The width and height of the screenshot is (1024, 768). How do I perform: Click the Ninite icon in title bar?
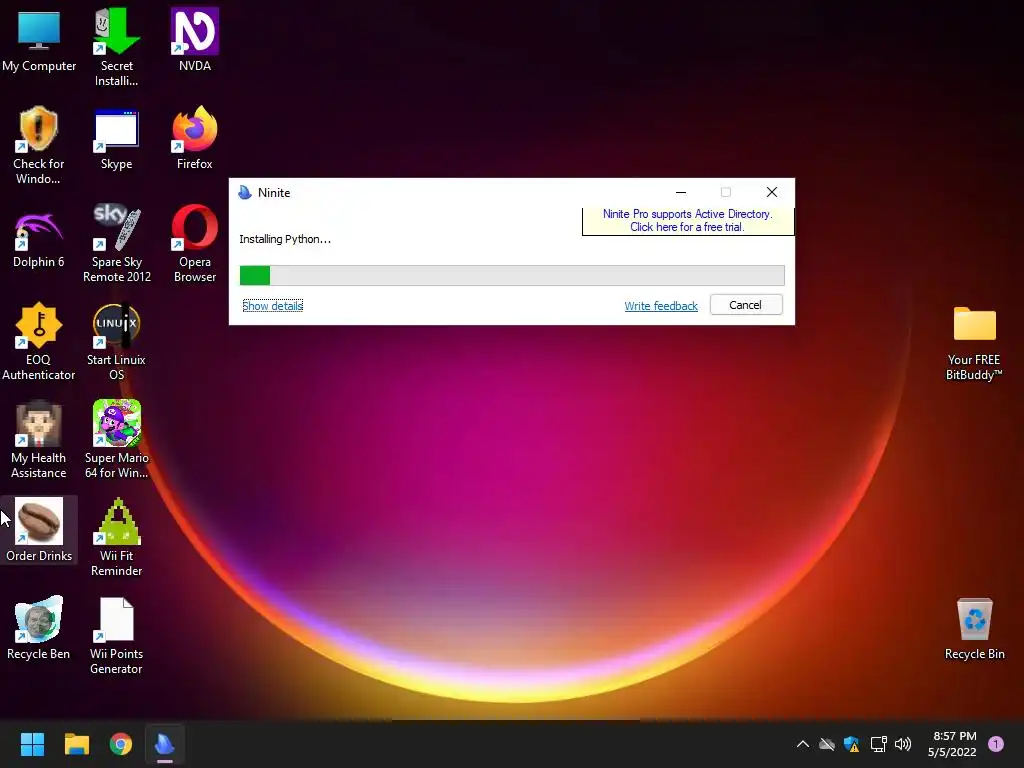click(245, 192)
